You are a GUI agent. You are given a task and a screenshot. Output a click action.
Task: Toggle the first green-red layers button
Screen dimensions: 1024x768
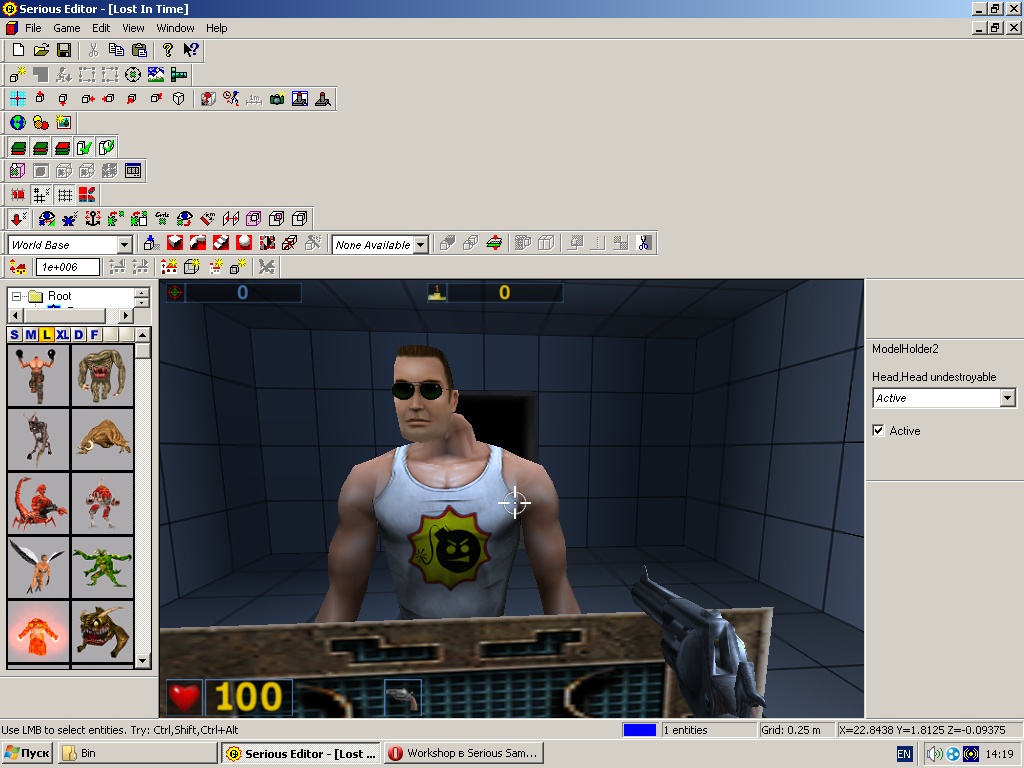(18, 148)
